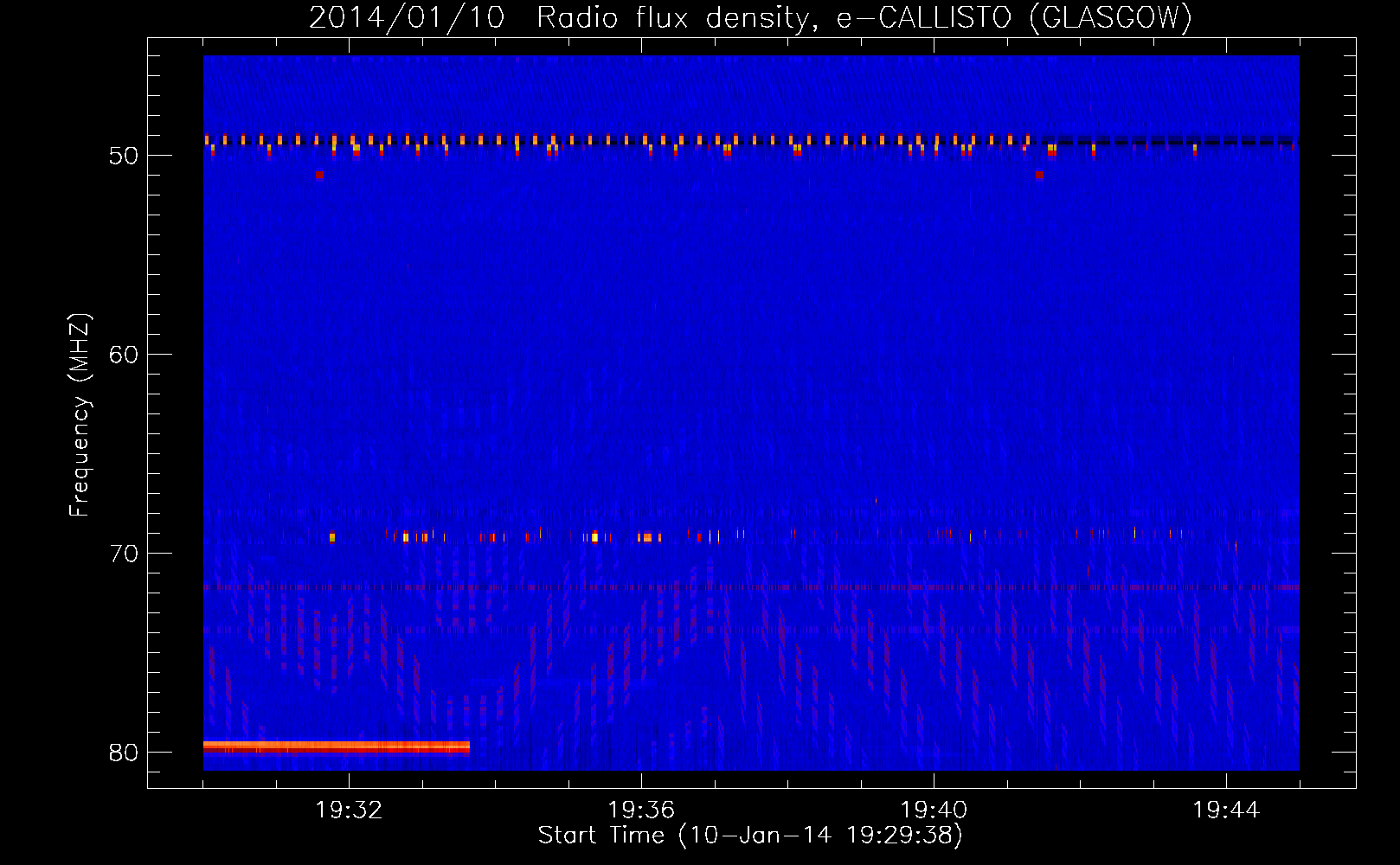Click the 'Frequency (MHZ)' axis label
Image resolution: width=1400 pixels, height=865 pixels.
click(x=79, y=415)
